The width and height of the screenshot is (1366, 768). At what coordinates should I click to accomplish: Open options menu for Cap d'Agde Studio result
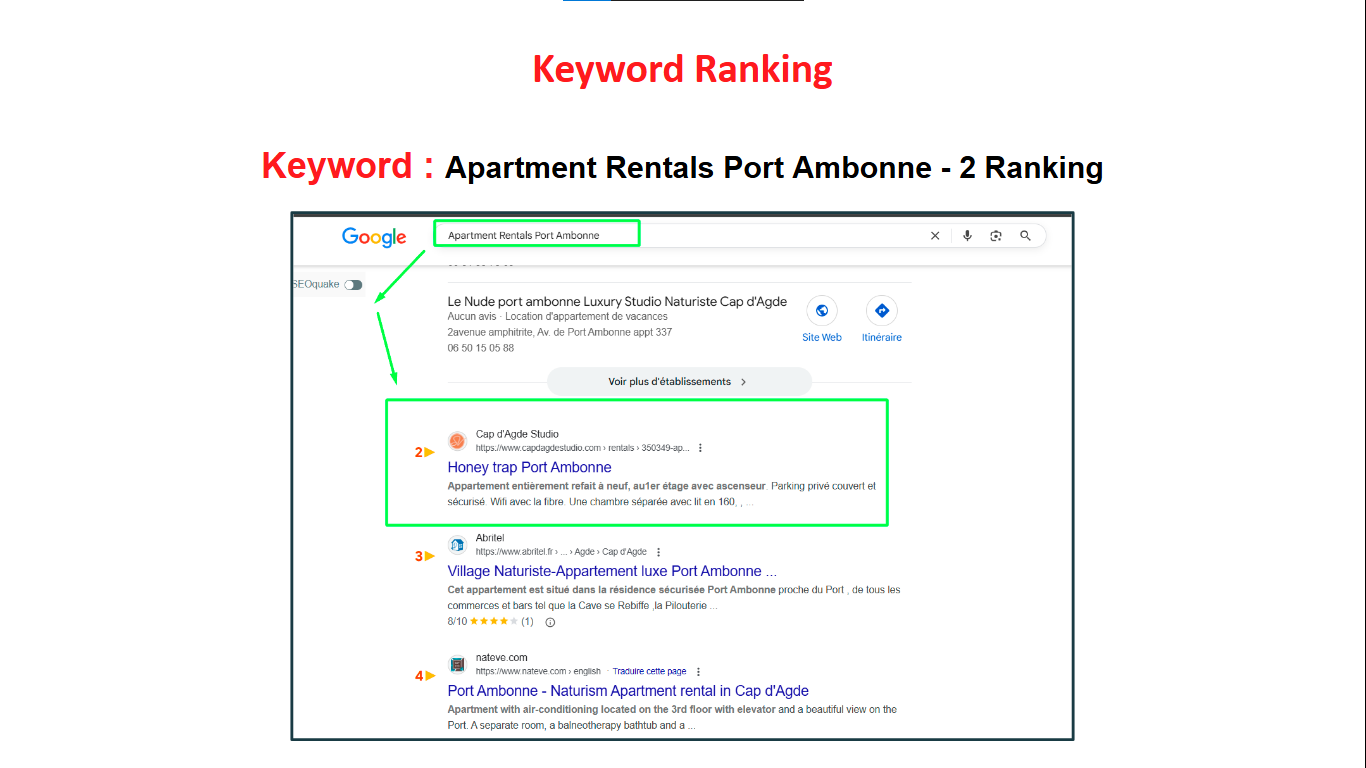[x=700, y=448]
